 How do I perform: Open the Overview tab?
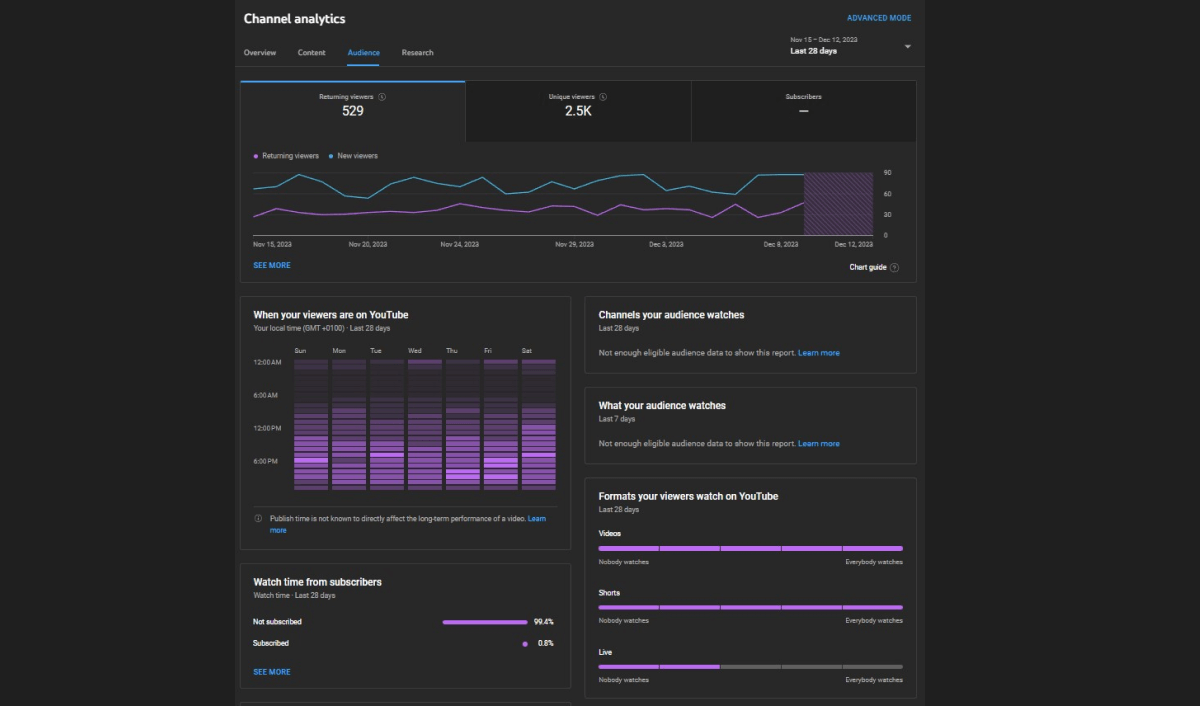click(260, 52)
